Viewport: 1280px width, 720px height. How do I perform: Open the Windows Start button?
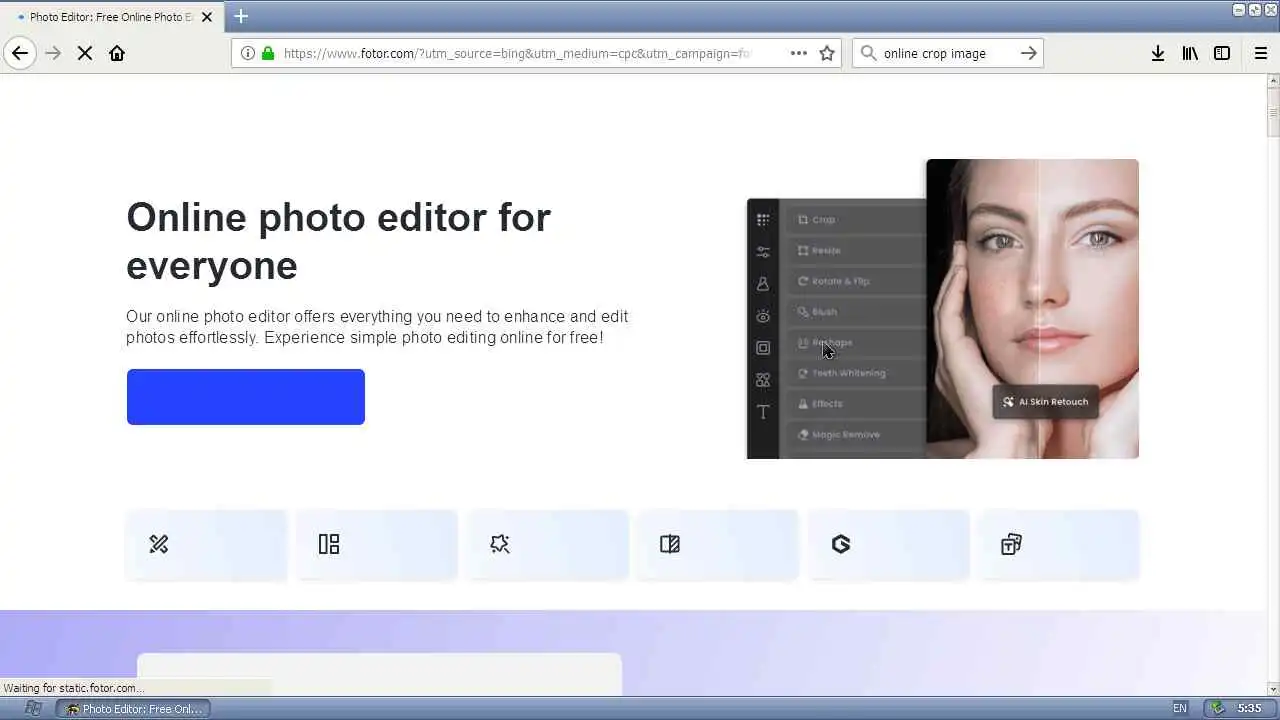click(x=32, y=708)
